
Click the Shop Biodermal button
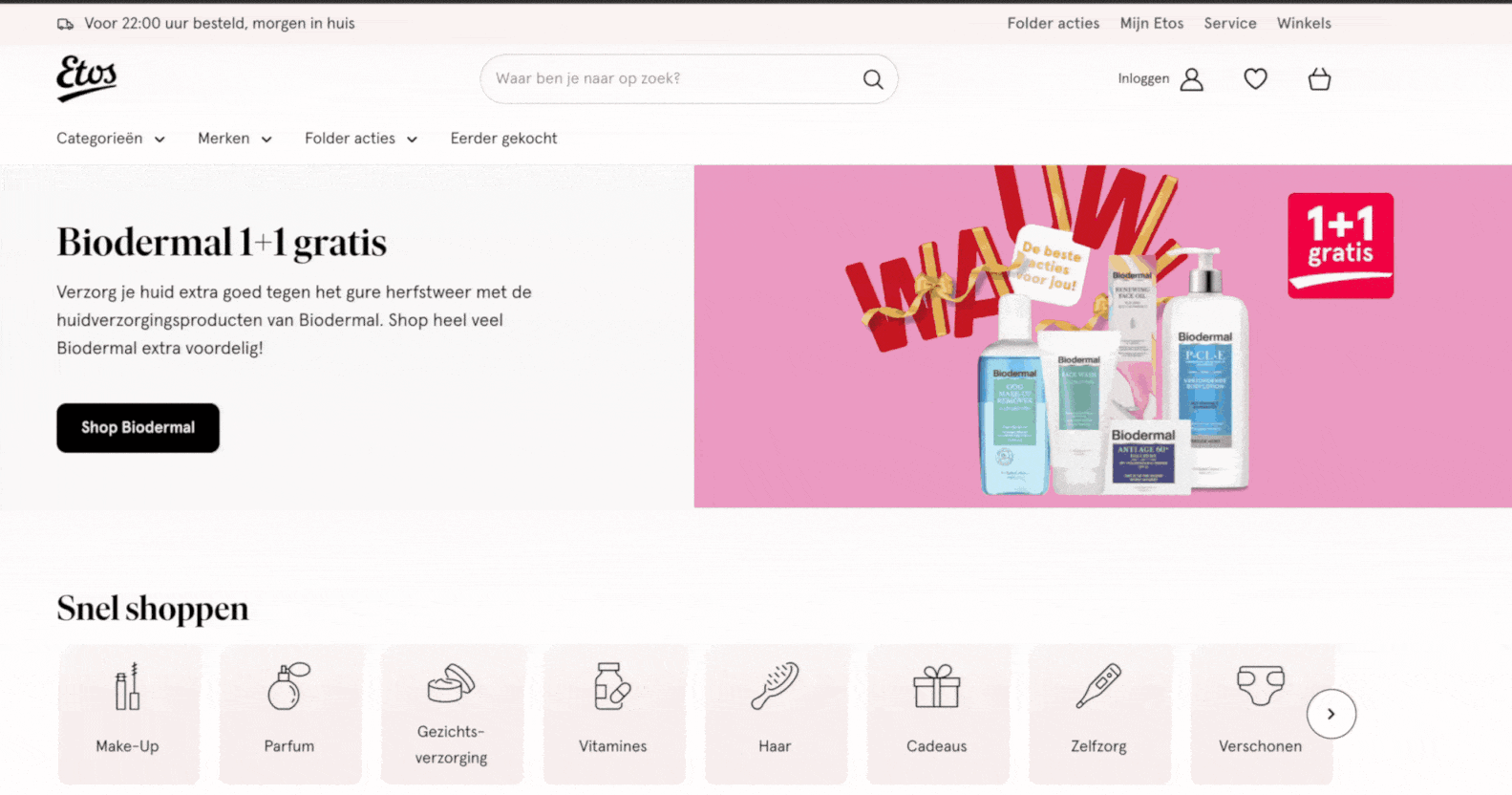tap(138, 428)
